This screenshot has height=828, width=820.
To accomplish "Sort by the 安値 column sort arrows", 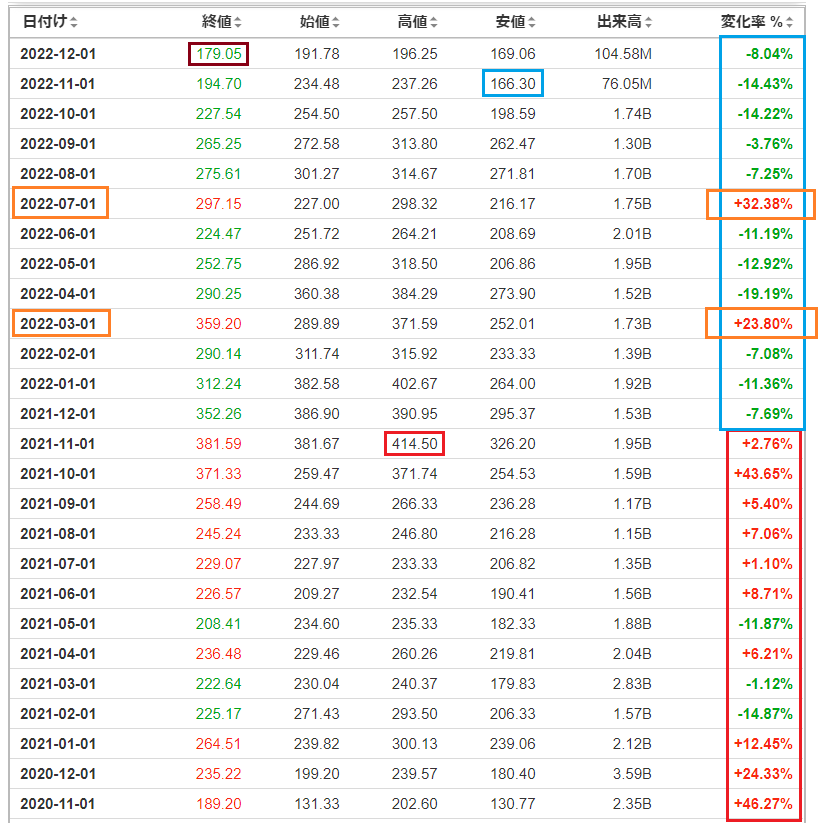I will pyautogui.click(x=532, y=22).
